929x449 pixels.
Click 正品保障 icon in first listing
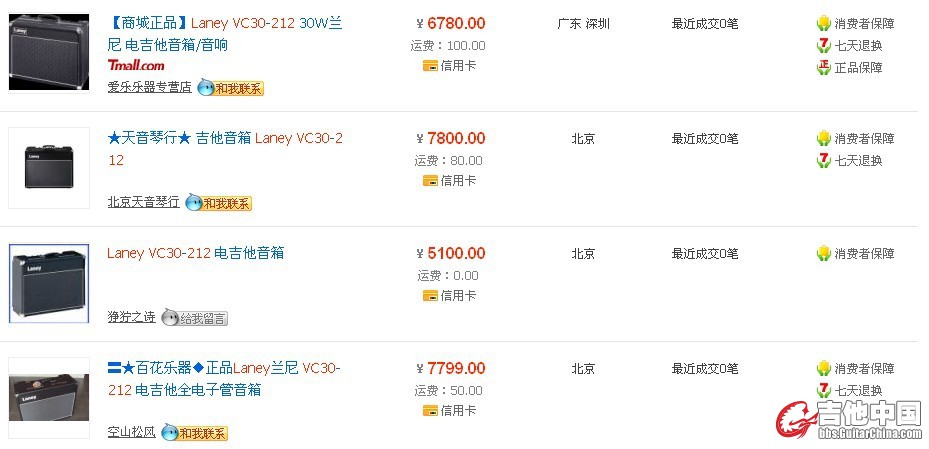pos(823,67)
